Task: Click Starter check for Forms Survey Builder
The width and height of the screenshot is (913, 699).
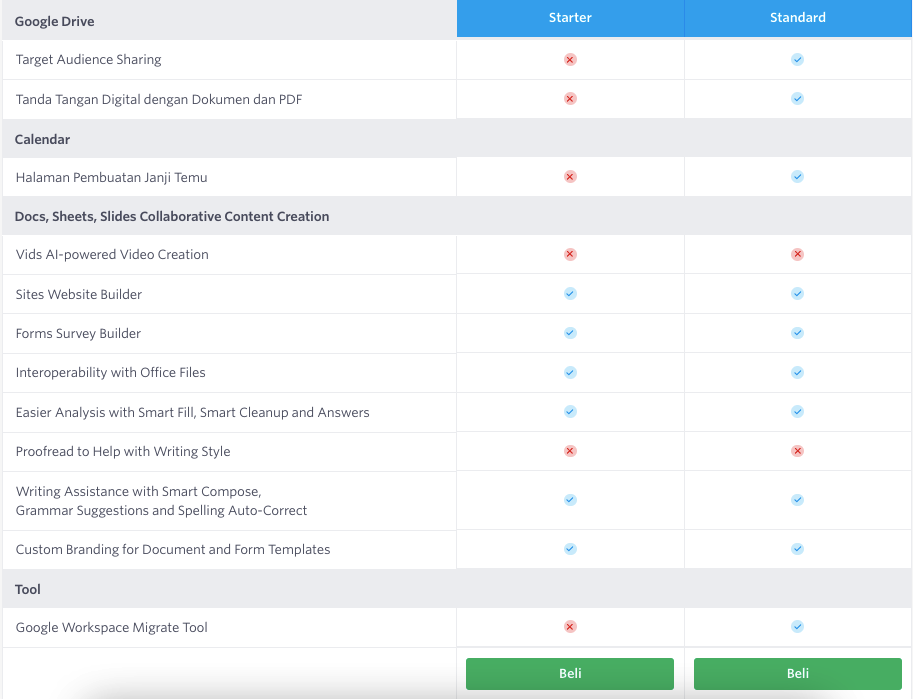Action: click(x=570, y=333)
